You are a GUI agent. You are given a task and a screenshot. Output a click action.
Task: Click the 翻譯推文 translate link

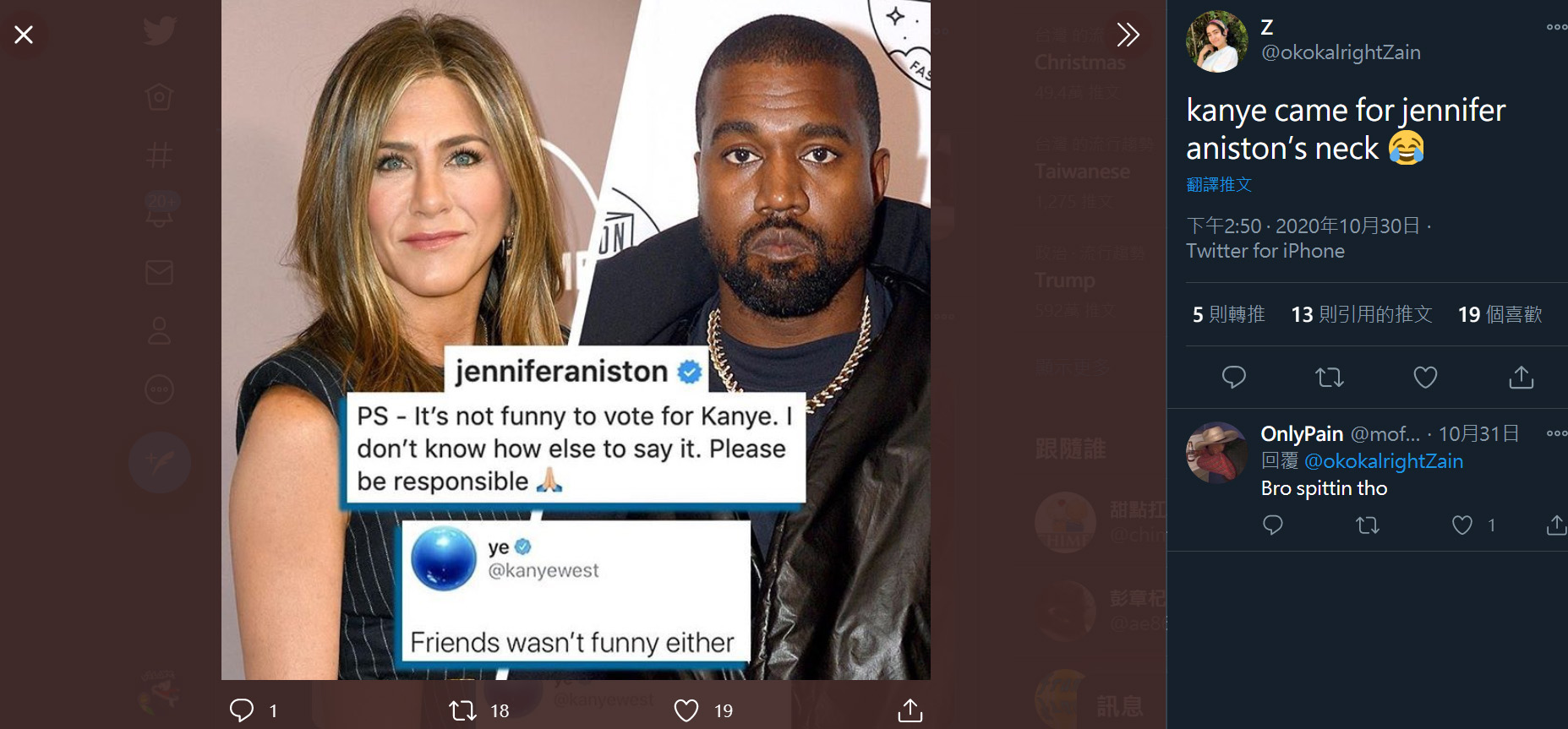point(1219,184)
